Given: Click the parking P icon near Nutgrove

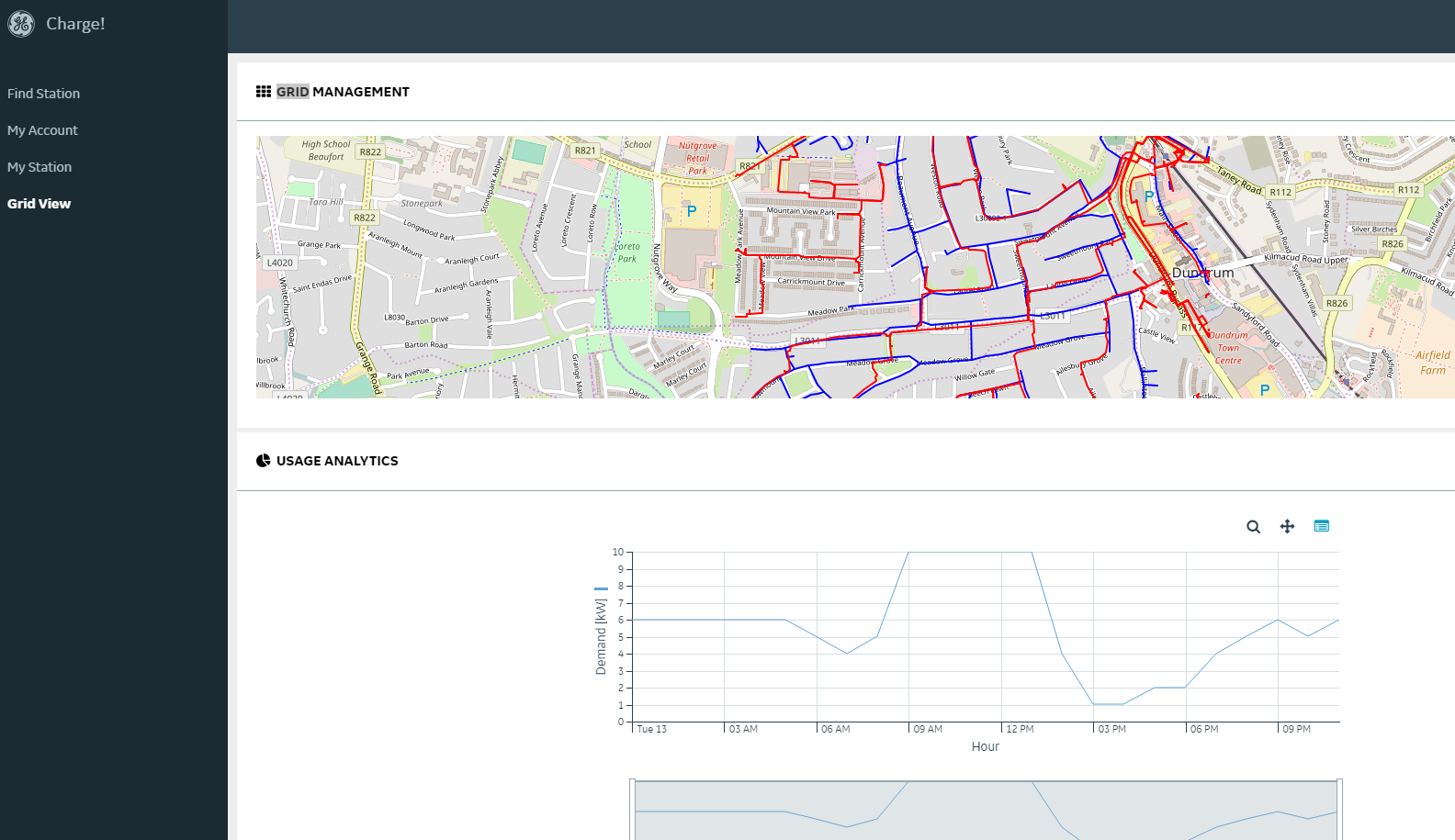Looking at the screenshot, I should (x=692, y=211).
